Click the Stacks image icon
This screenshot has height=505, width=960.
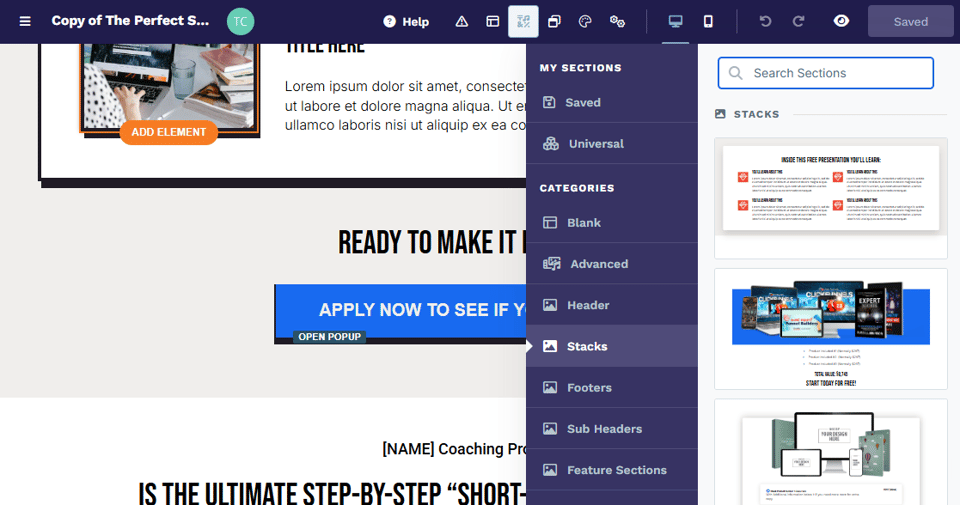[x=550, y=346]
